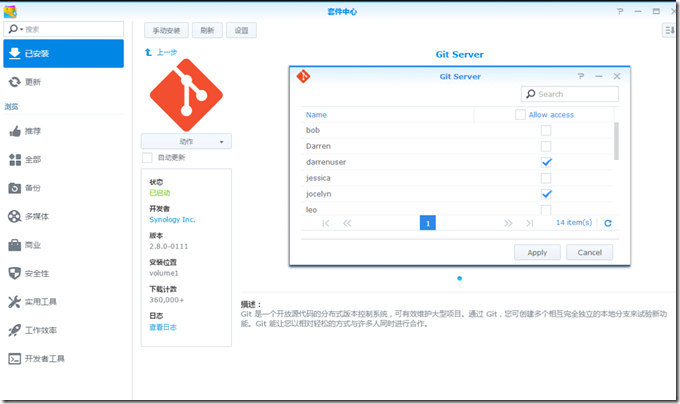This screenshot has width=680, height=404.
Task: Uncheck access for darrenuser
Action: pos(546,162)
